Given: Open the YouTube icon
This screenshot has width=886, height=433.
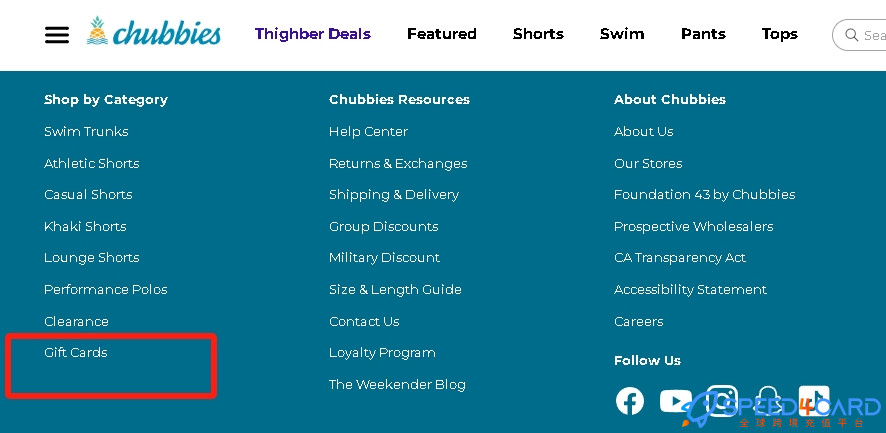Looking at the screenshot, I should (676, 401).
